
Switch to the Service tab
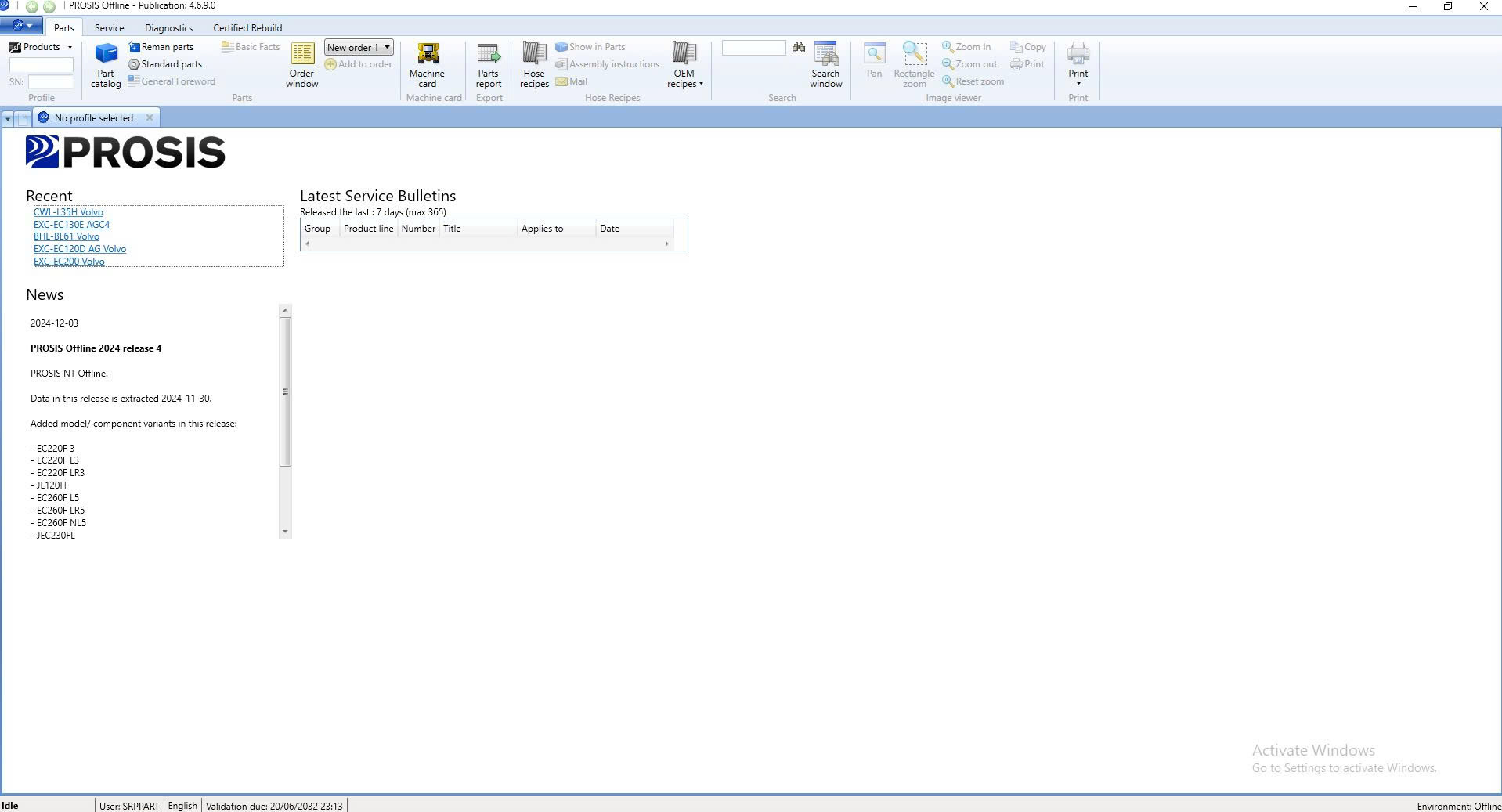[109, 27]
